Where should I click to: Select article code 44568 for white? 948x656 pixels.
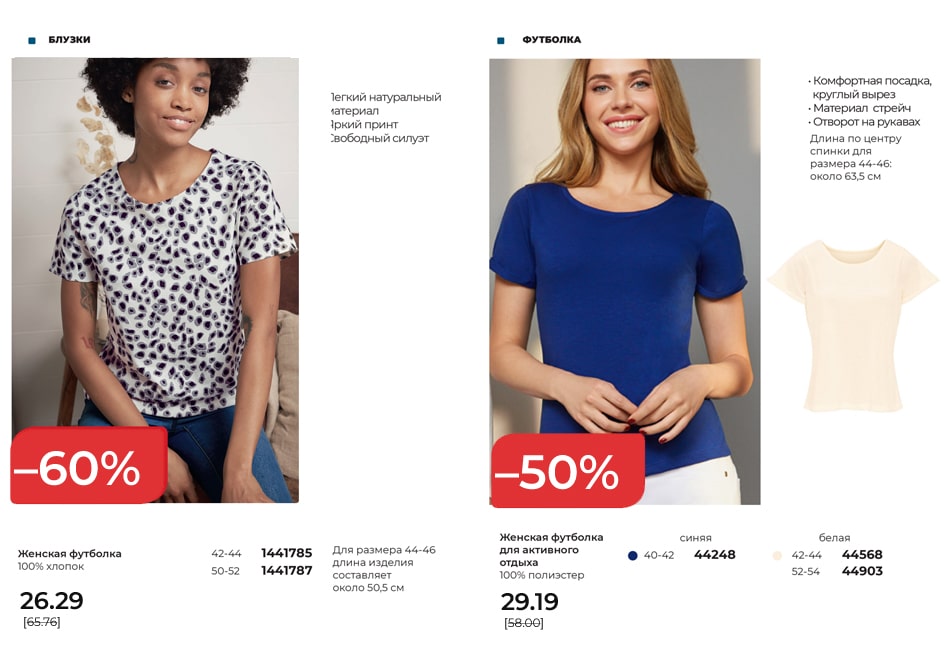pyautogui.click(x=862, y=554)
